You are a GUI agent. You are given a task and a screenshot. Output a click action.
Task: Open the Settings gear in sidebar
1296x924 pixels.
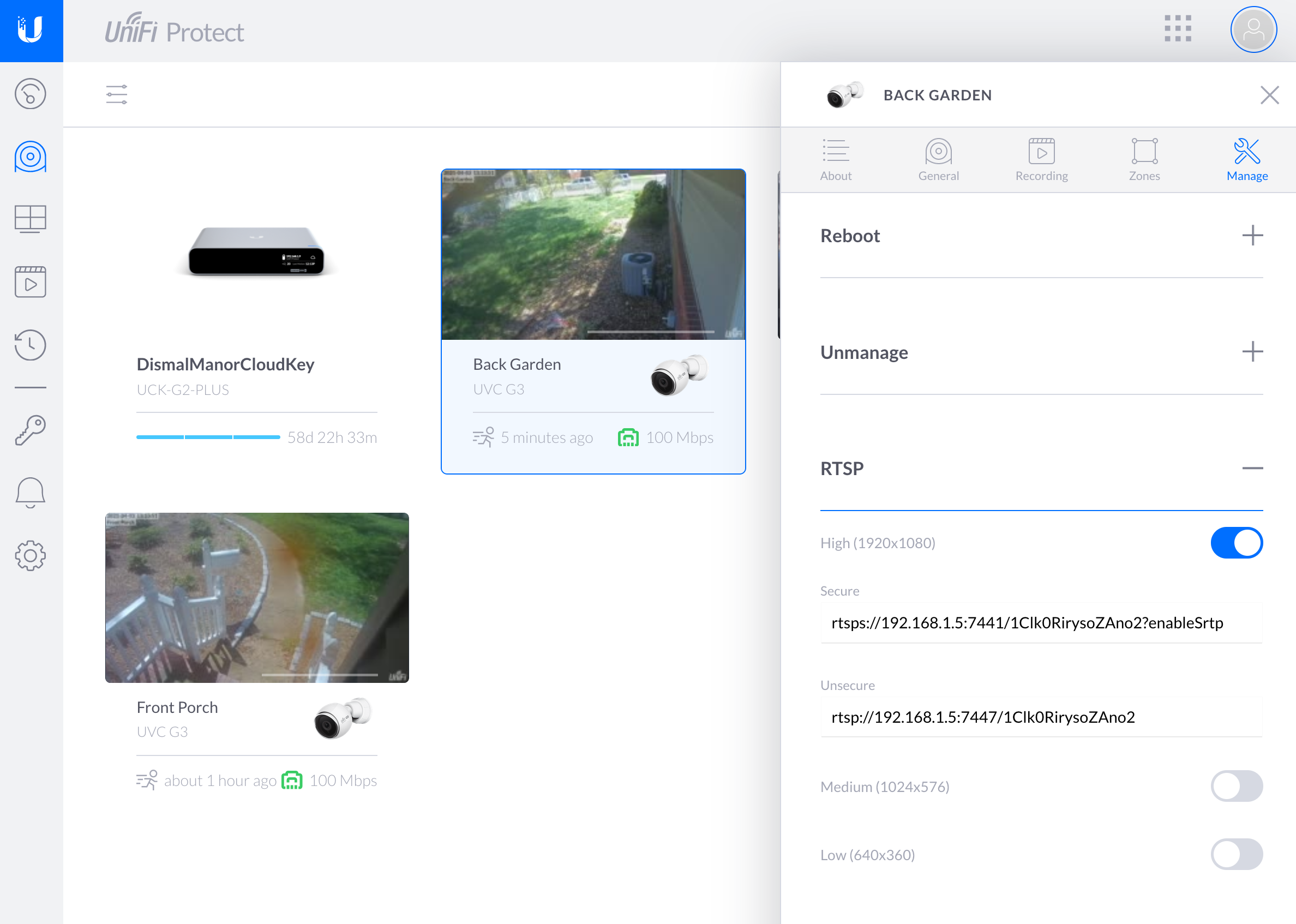pos(30,555)
